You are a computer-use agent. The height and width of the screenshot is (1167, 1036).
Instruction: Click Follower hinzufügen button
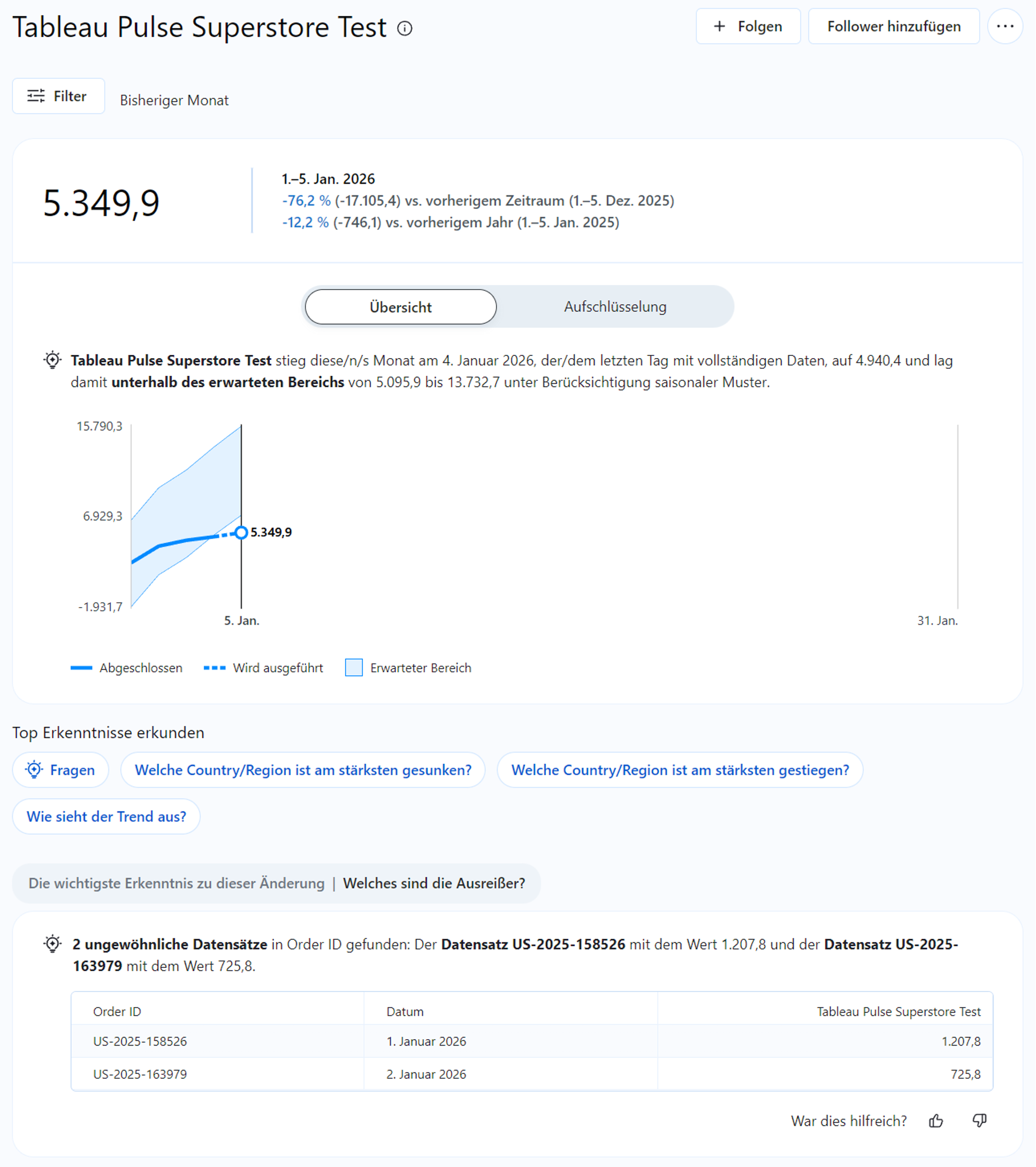893,26
